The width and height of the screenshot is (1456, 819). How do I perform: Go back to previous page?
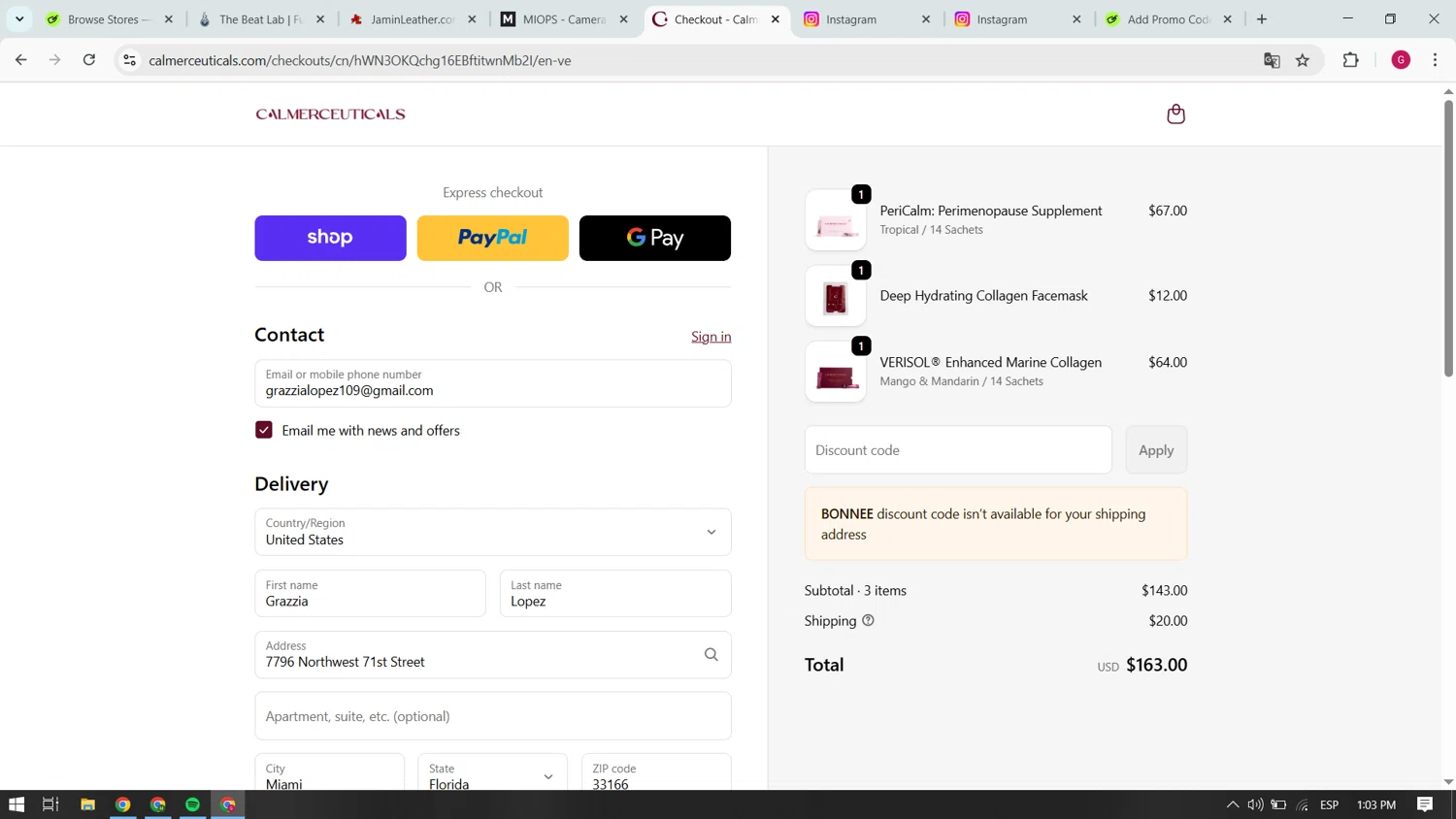(21, 60)
